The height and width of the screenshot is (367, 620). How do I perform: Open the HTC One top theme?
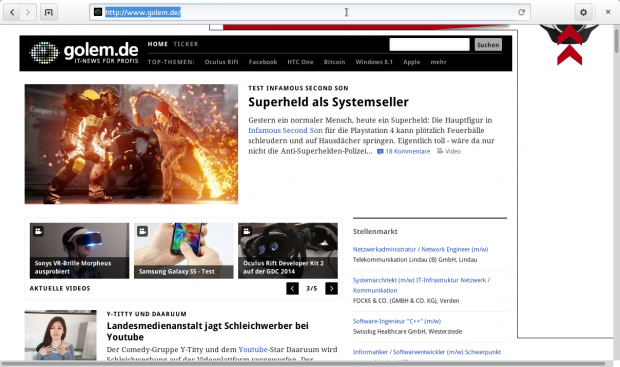click(x=300, y=62)
